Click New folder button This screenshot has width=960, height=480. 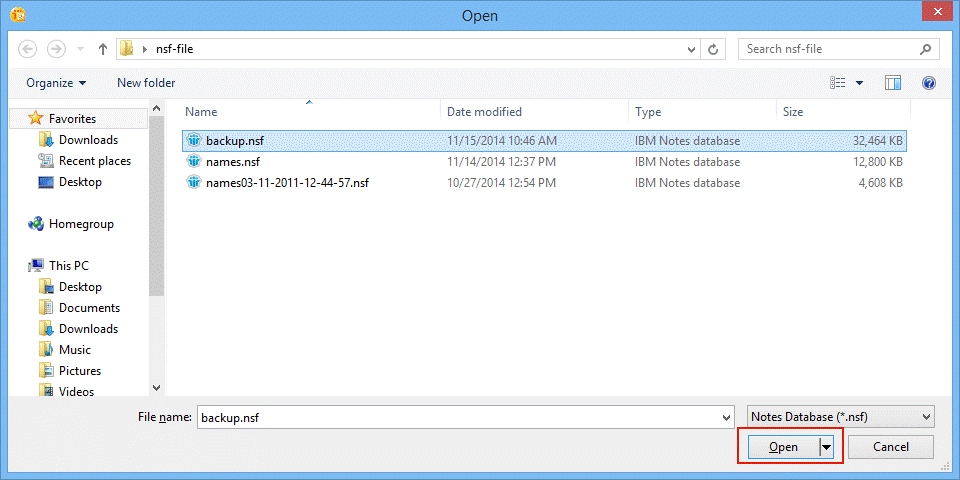point(146,83)
